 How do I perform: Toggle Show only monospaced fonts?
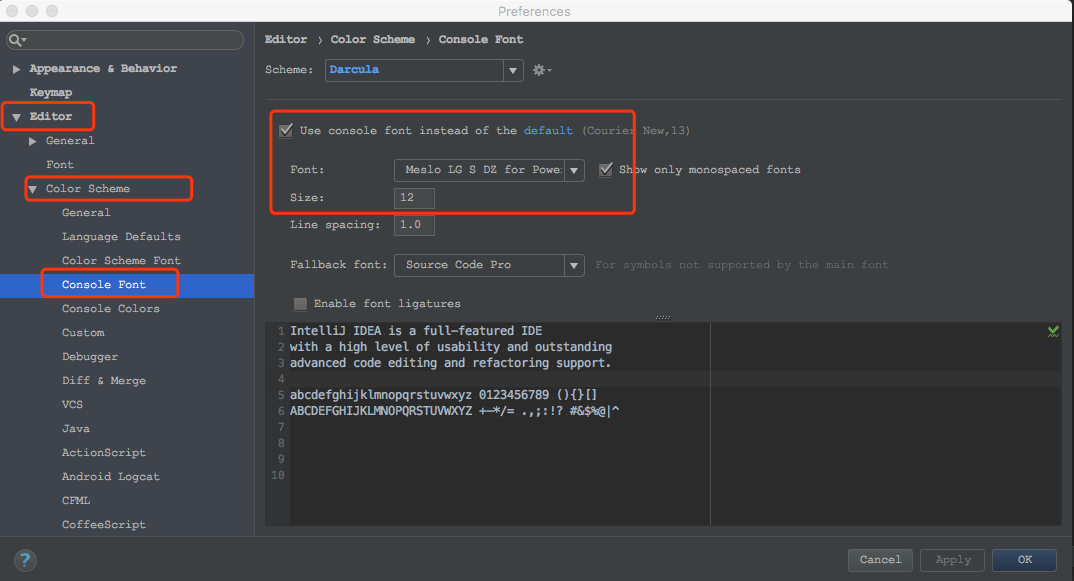[605, 169]
